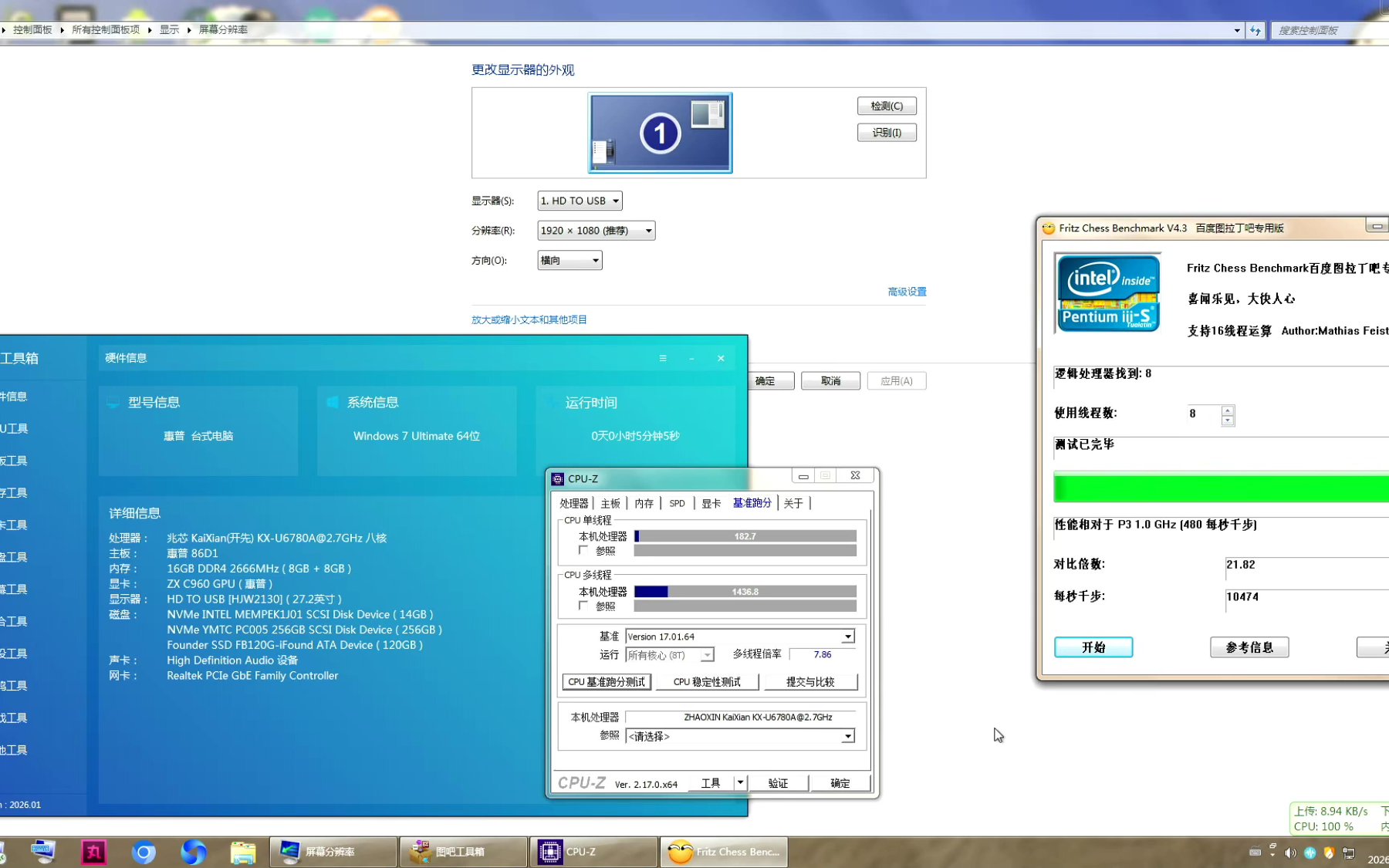Open the 高级设置 advanced settings link
This screenshot has width=1389, height=868.
pyautogui.click(x=907, y=292)
